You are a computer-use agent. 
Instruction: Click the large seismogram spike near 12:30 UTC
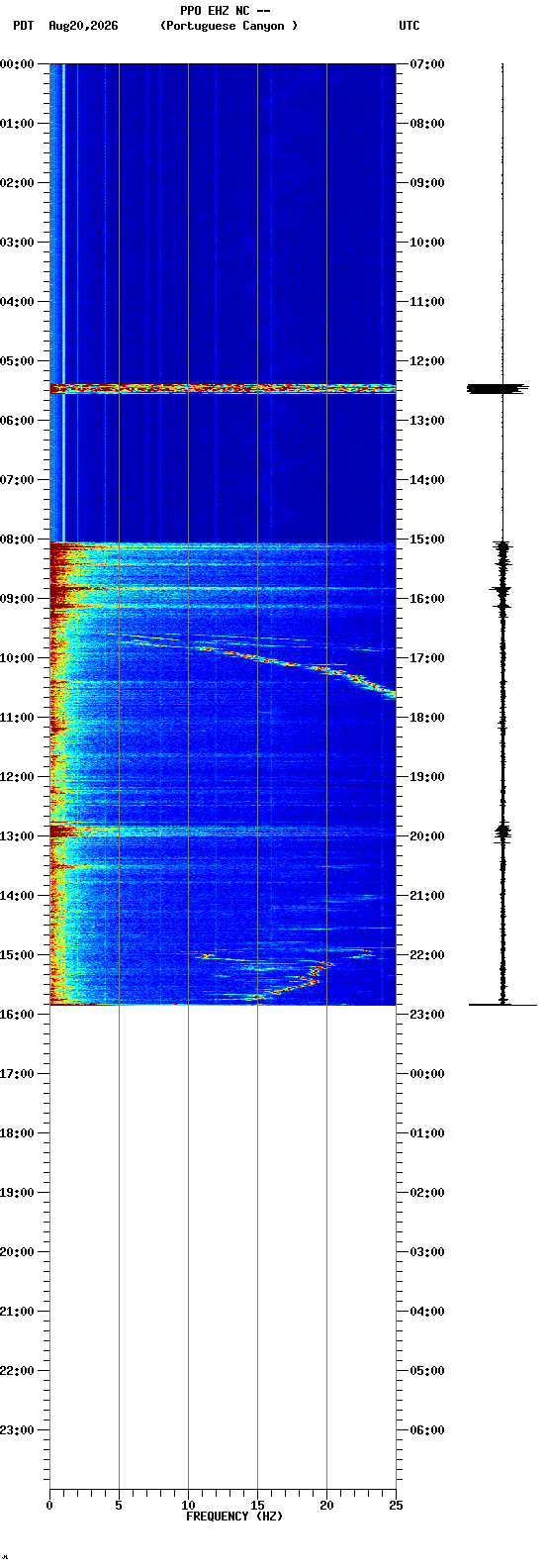[x=499, y=388]
